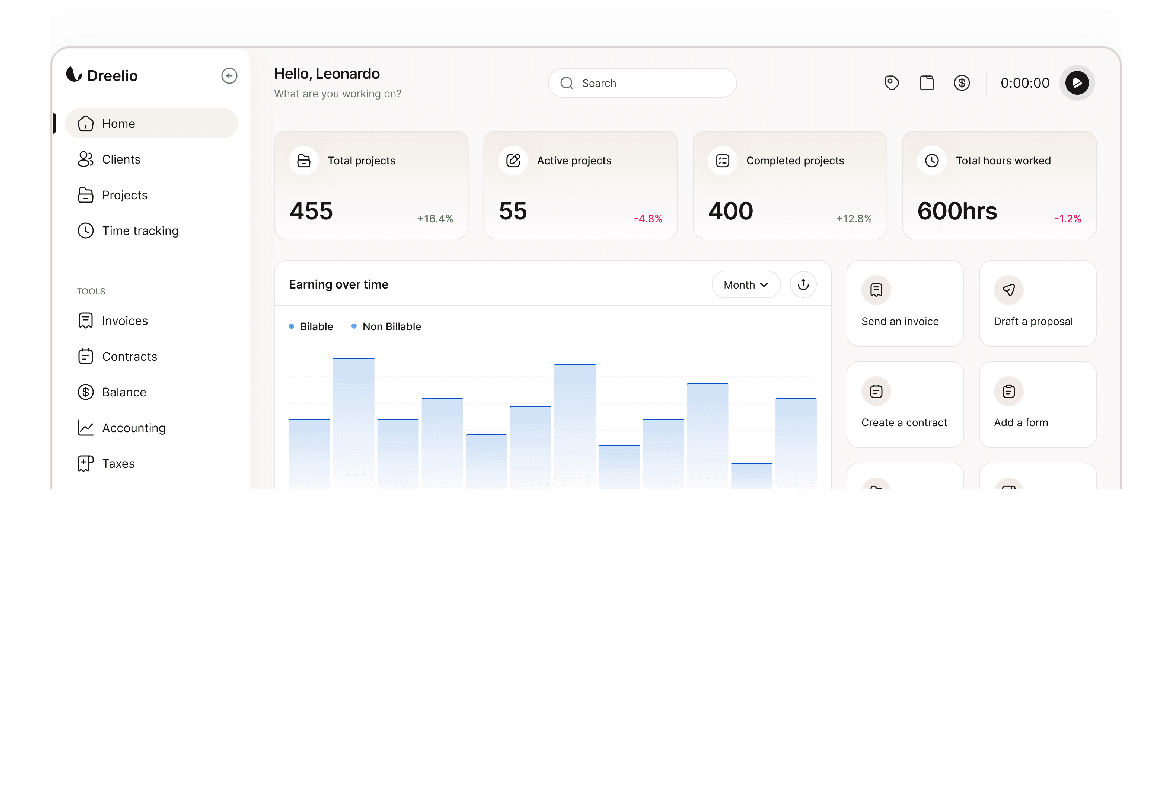Click the Add a form card

coord(1037,404)
